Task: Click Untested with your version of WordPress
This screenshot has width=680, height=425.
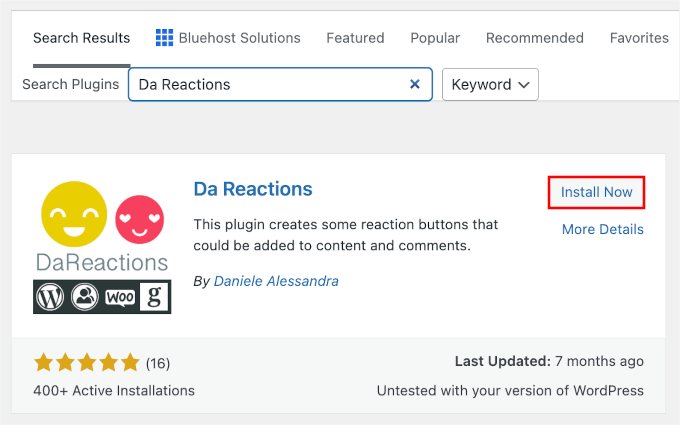Action: (510, 391)
